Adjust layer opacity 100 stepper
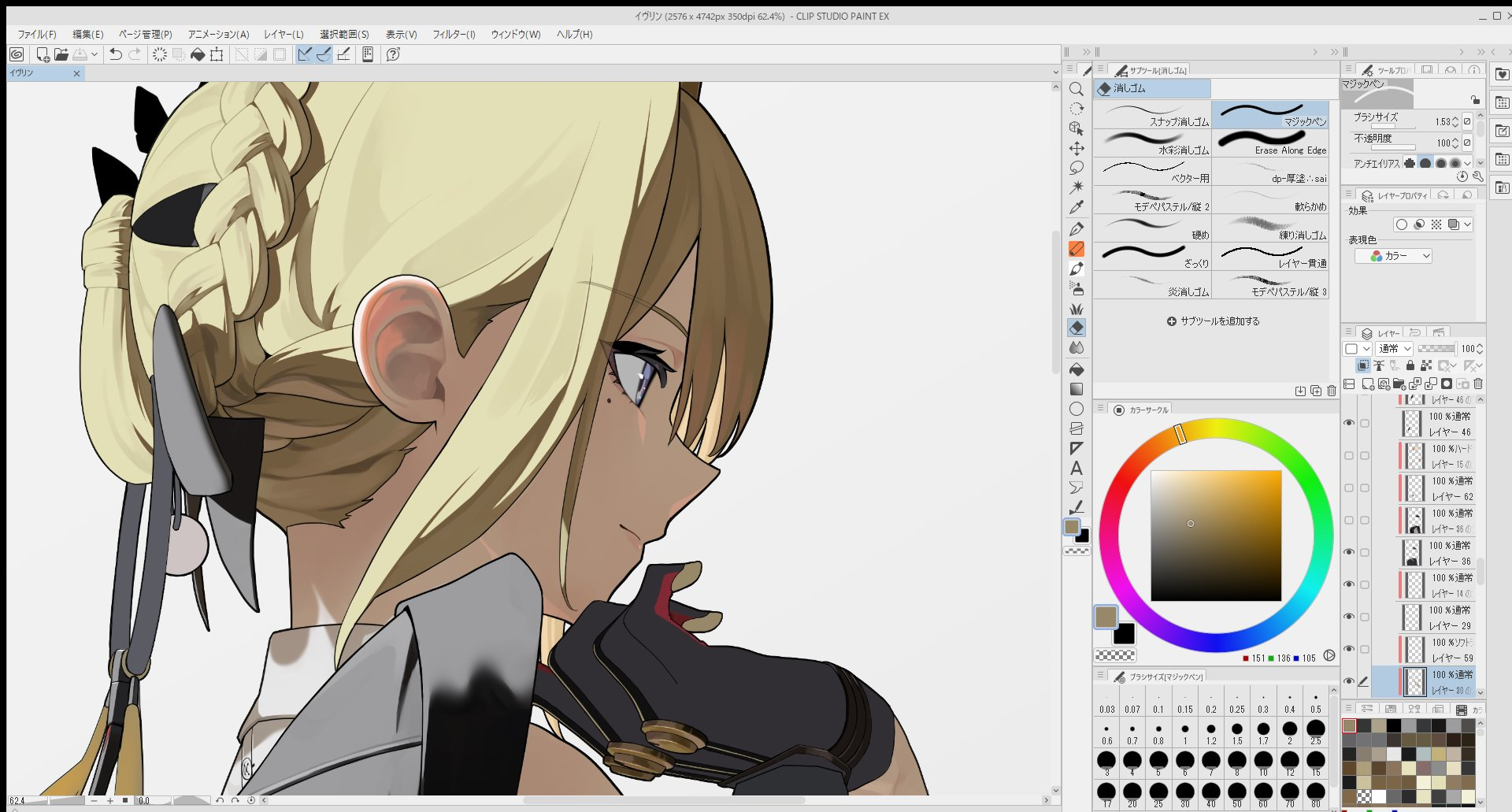1512x812 pixels. pos(1480,348)
